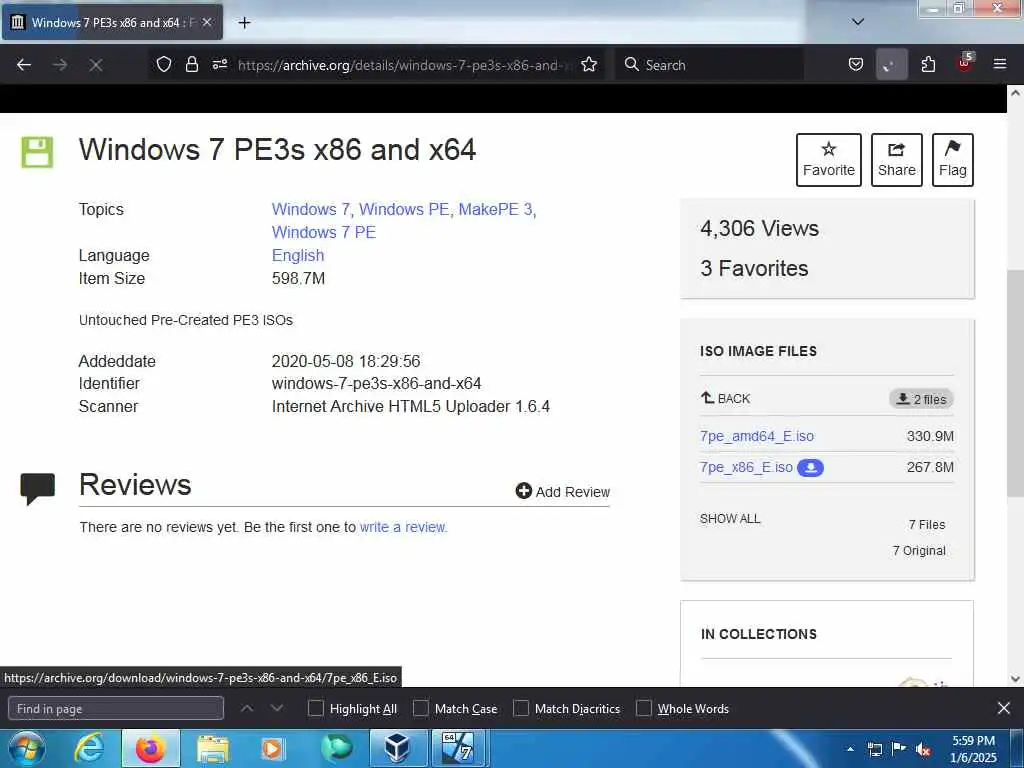Click Add Review
1024x768 pixels.
click(562, 492)
